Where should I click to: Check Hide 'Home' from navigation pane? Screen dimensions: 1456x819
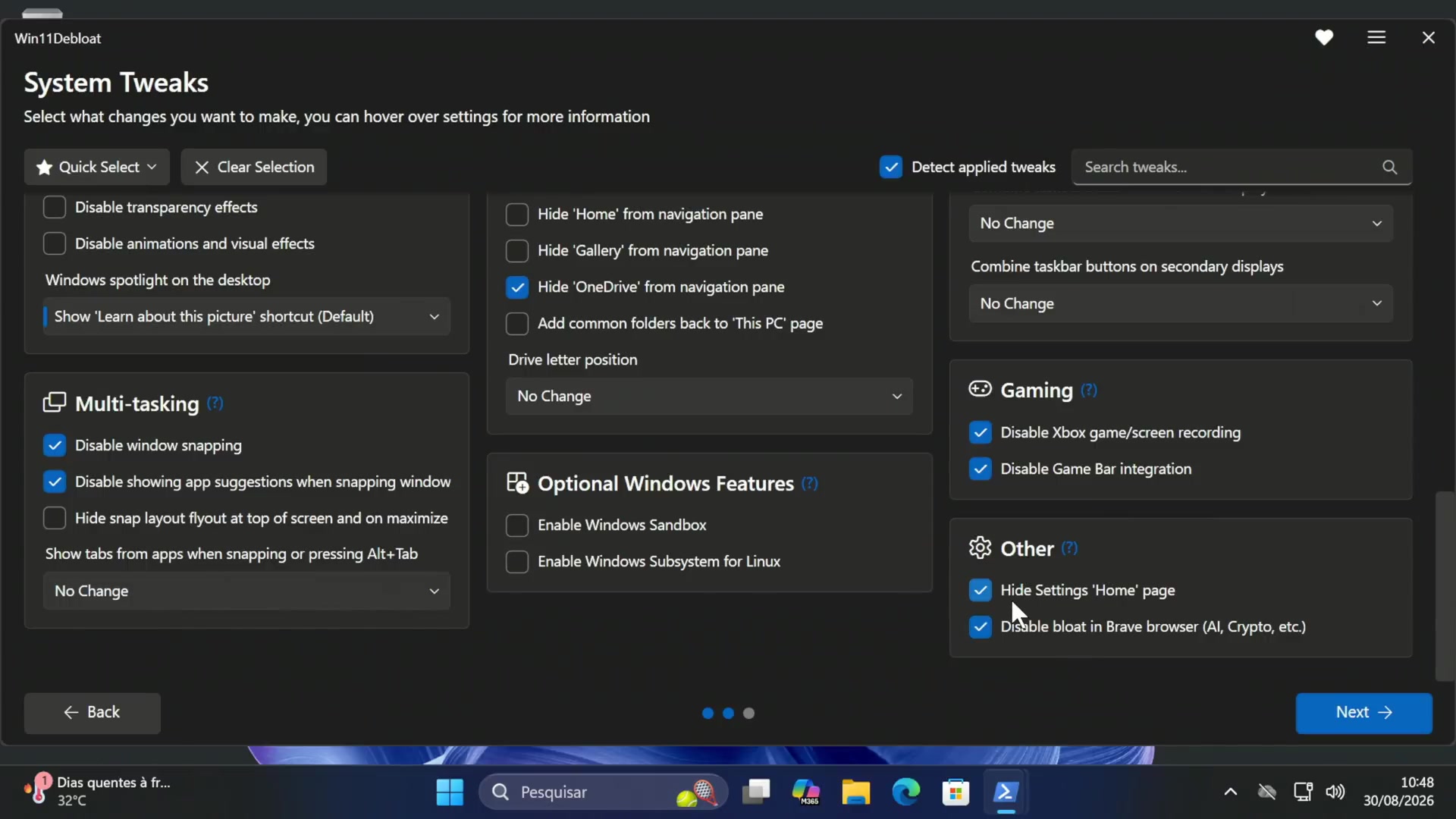coord(517,215)
